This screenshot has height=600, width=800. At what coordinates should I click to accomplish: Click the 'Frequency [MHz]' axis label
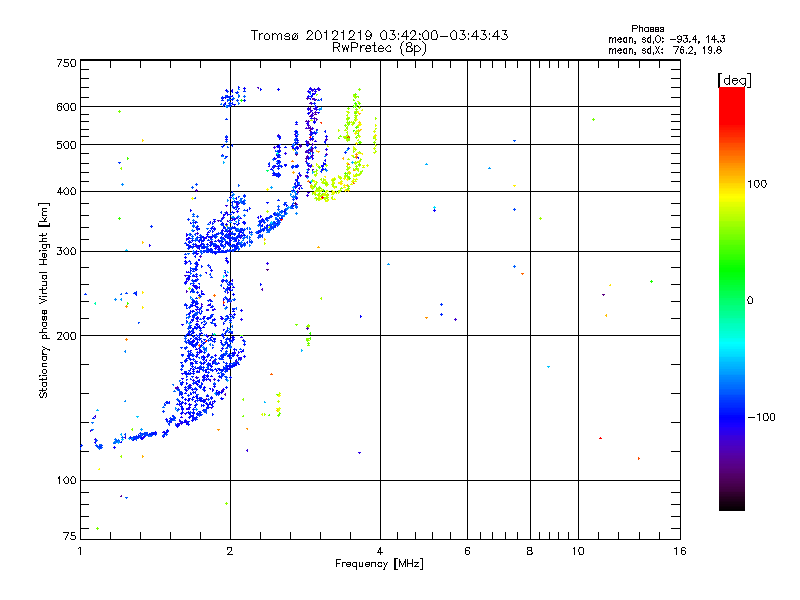pyautogui.click(x=379, y=564)
